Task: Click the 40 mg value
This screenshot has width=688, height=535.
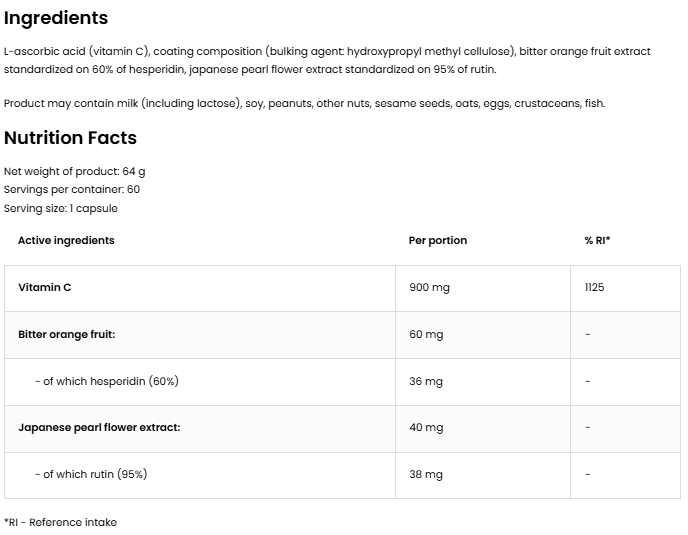Action: [426, 427]
